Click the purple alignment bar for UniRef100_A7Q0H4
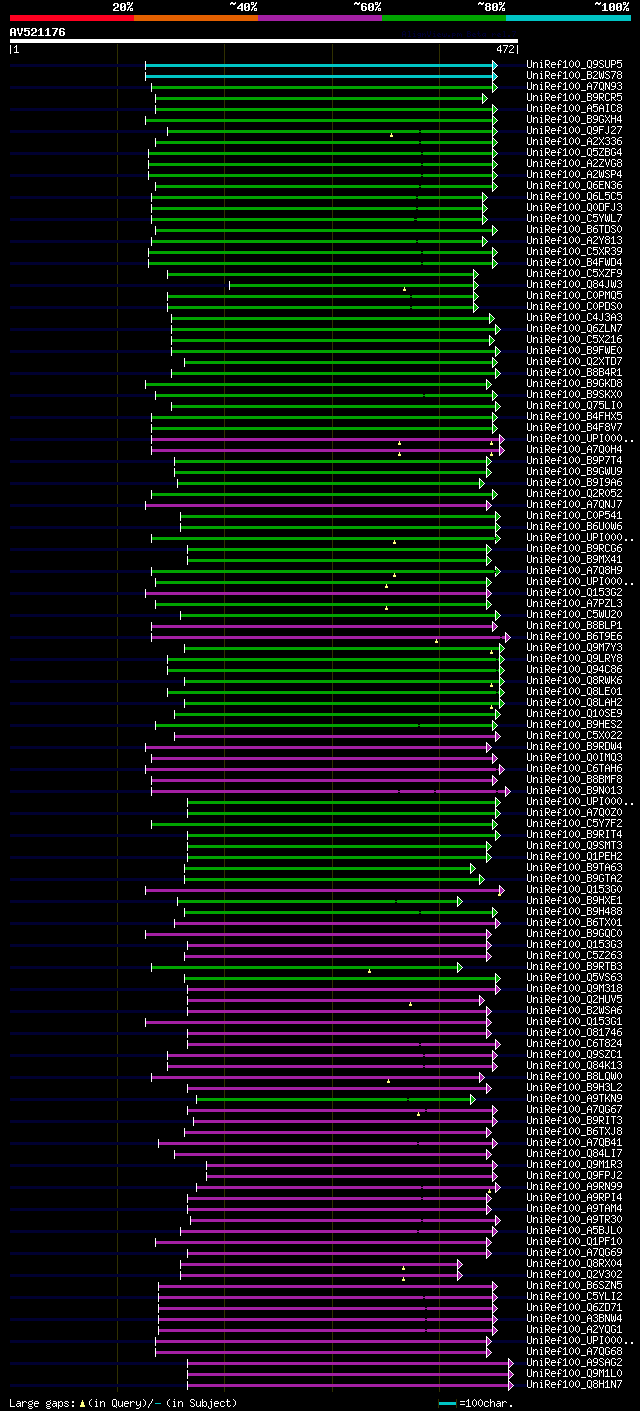640x1411 pixels. point(328,450)
